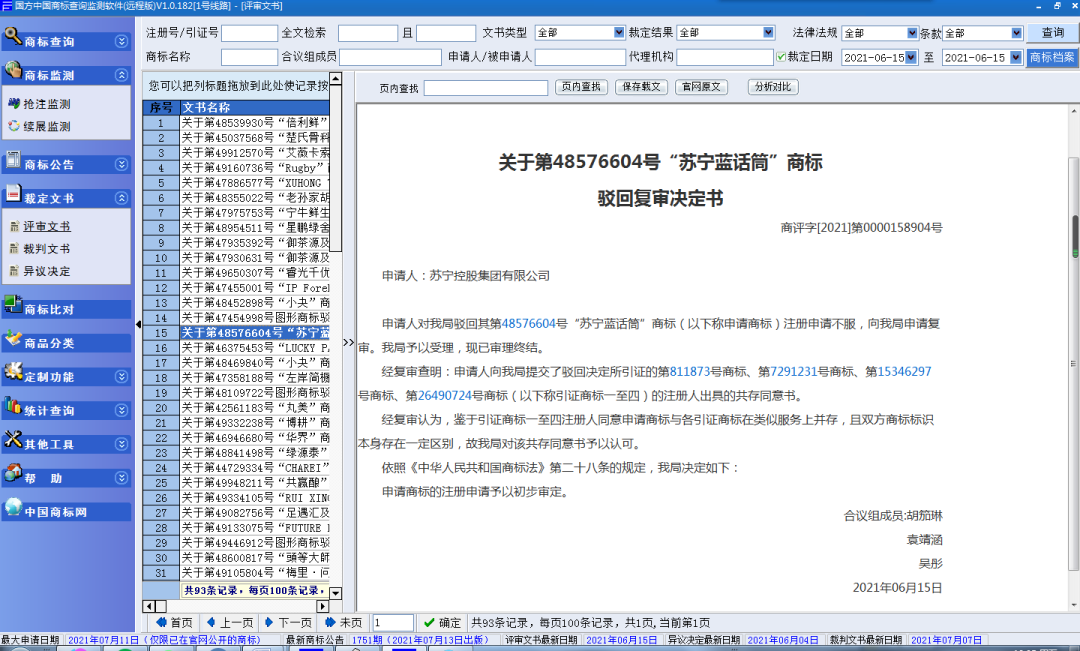1080x651 pixels.
Task: Focus the 注册号/引证号 input field
Action: coord(249,33)
